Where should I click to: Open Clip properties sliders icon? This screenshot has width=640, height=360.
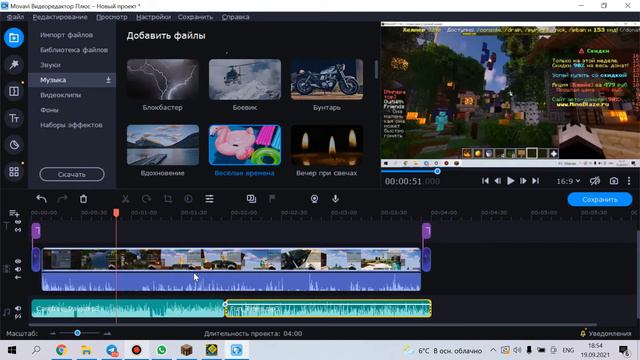tap(209, 199)
